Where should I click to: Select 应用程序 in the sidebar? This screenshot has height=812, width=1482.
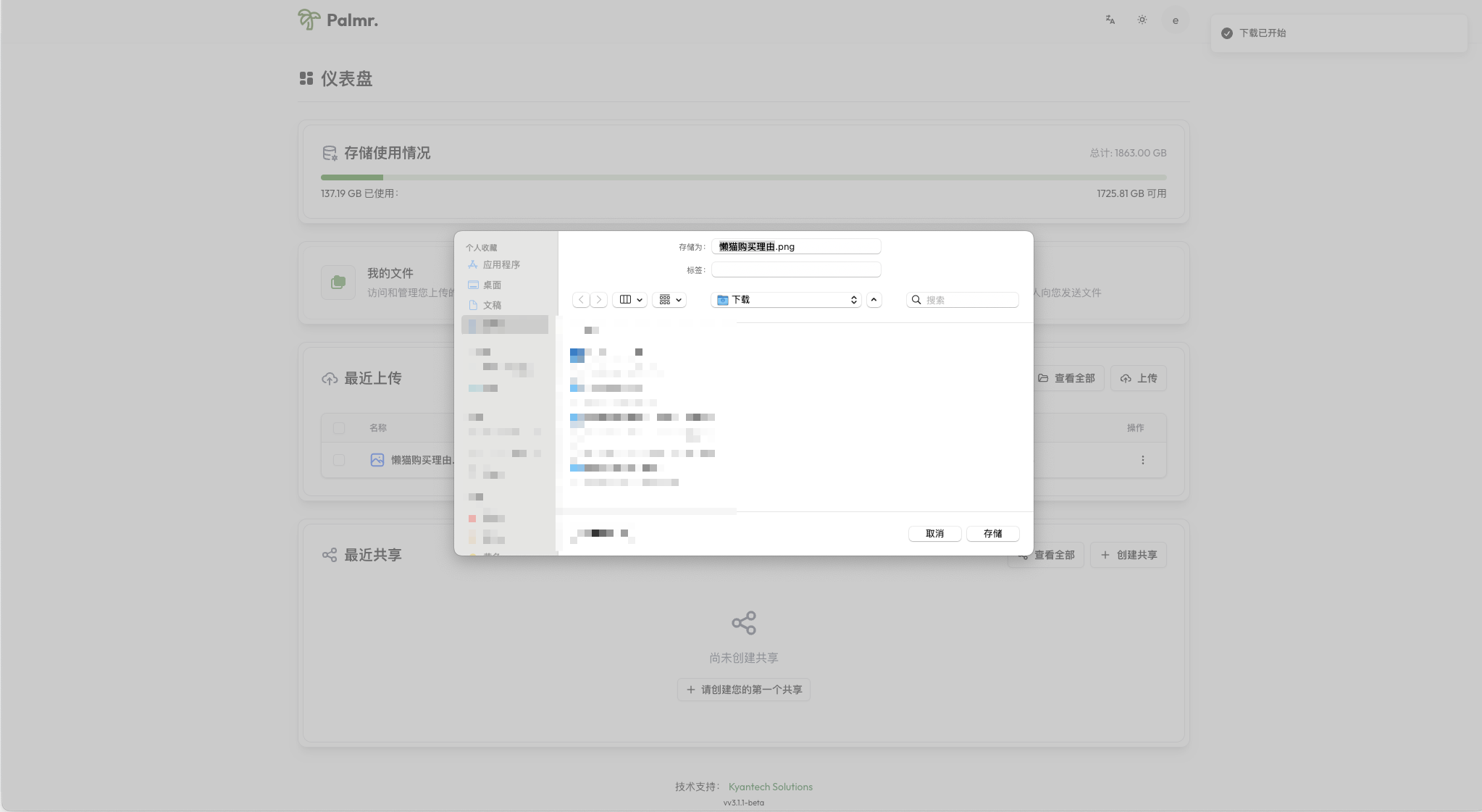coord(501,265)
